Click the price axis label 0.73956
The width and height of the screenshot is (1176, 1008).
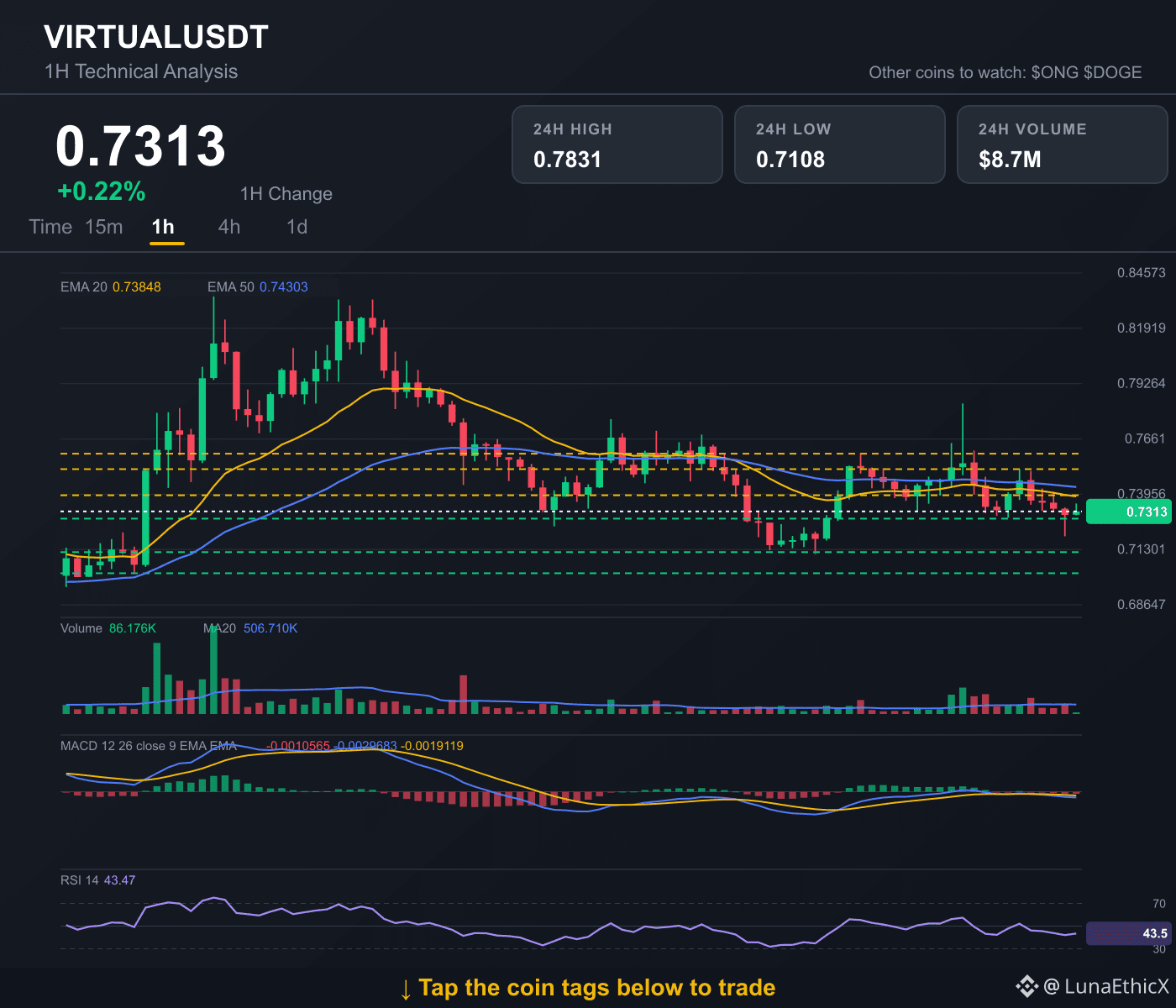pyautogui.click(x=1142, y=494)
